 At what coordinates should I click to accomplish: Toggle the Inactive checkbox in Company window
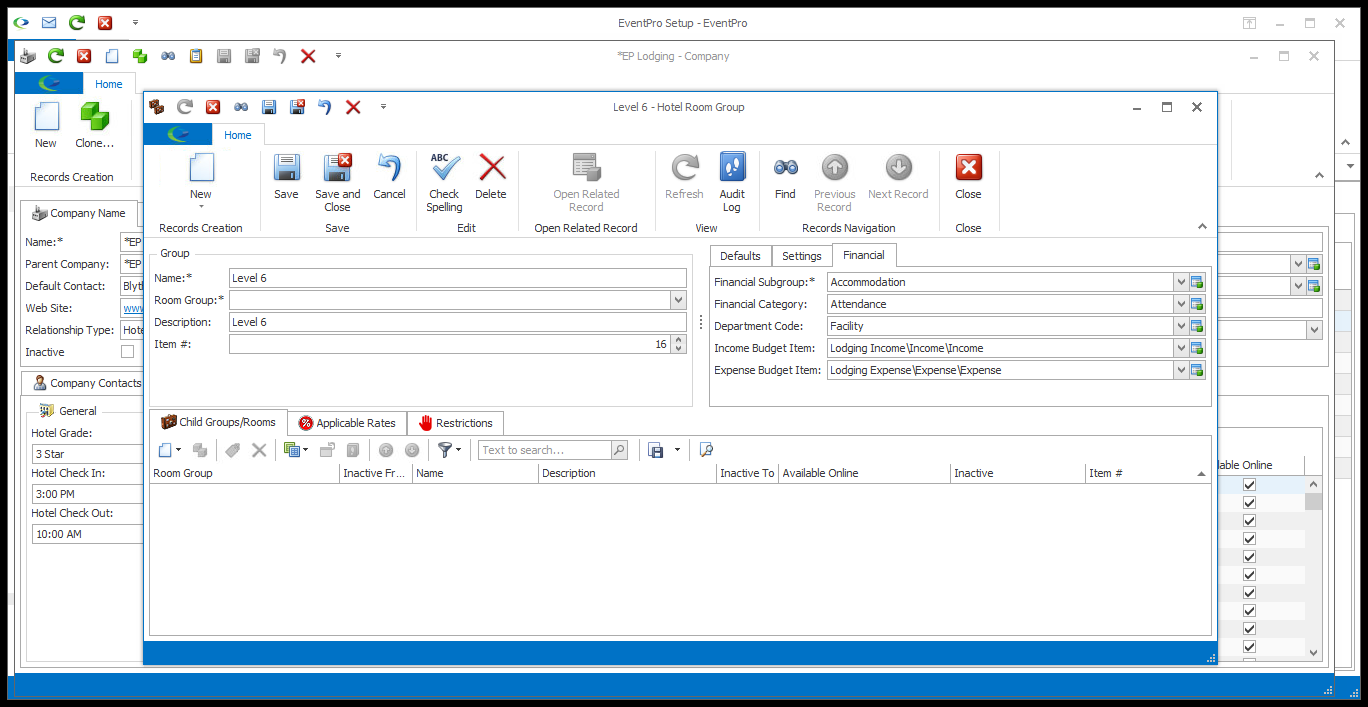(127, 352)
